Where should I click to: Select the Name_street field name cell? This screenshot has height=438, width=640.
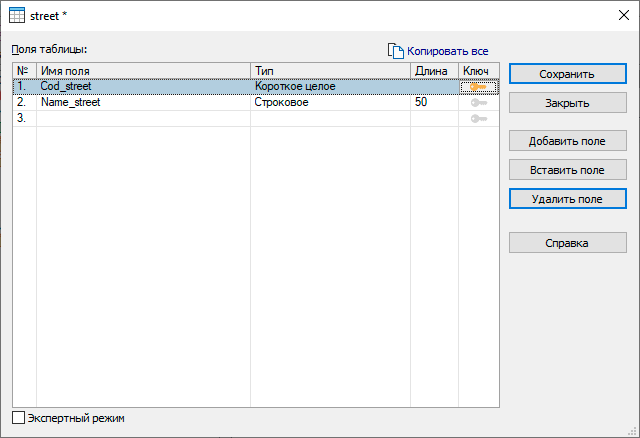click(x=143, y=102)
